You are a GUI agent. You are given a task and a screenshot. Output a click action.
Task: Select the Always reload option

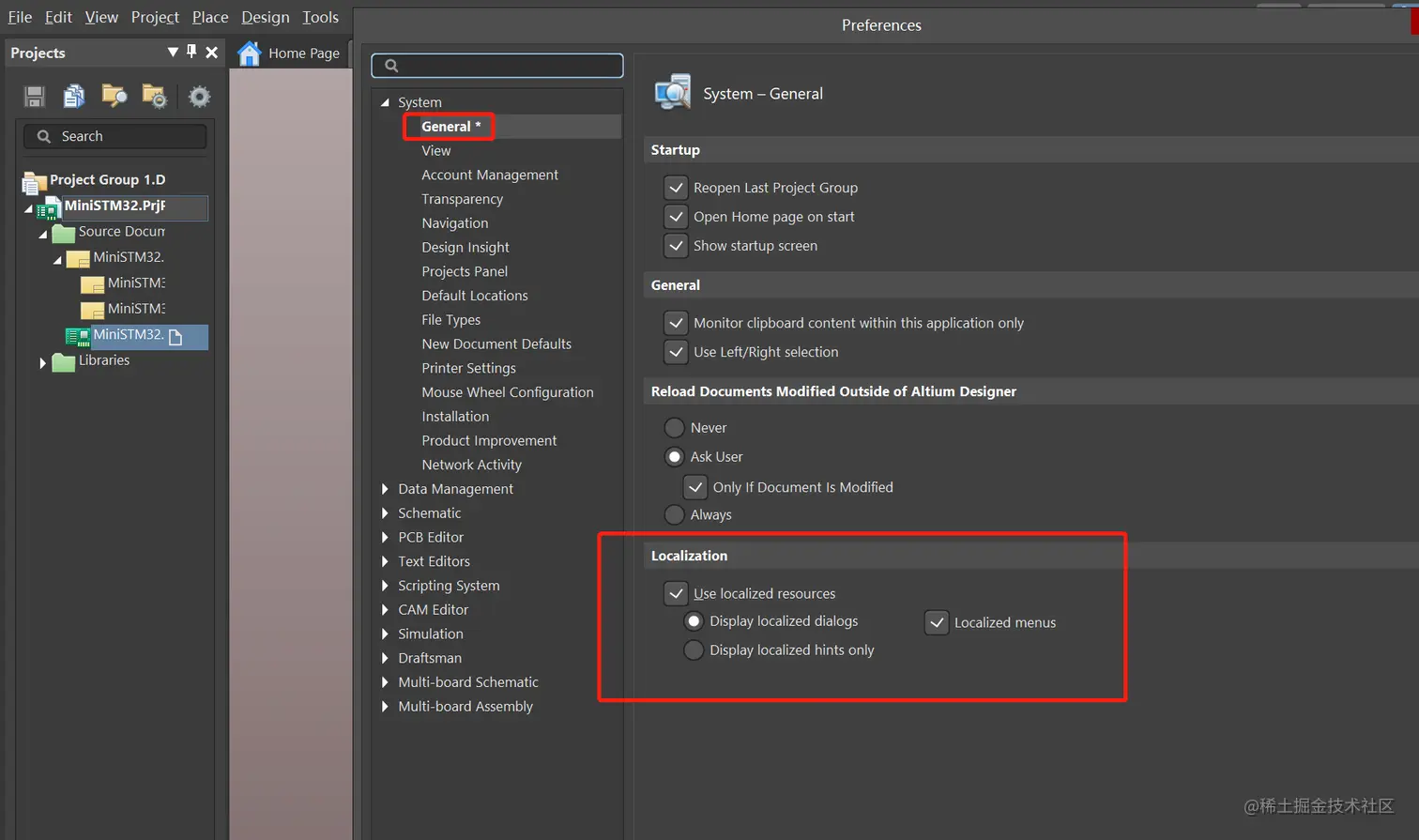[x=674, y=514]
